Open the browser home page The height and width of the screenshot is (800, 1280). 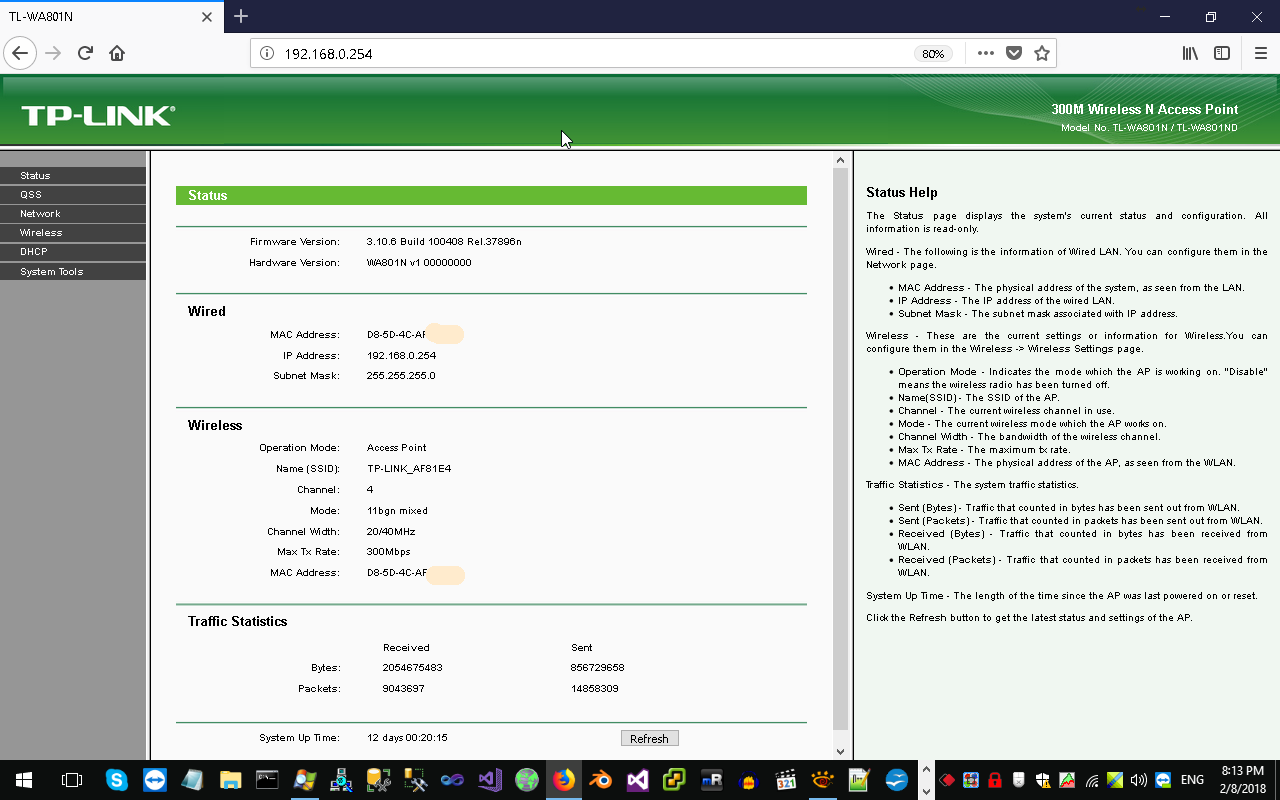(x=117, y=53)
